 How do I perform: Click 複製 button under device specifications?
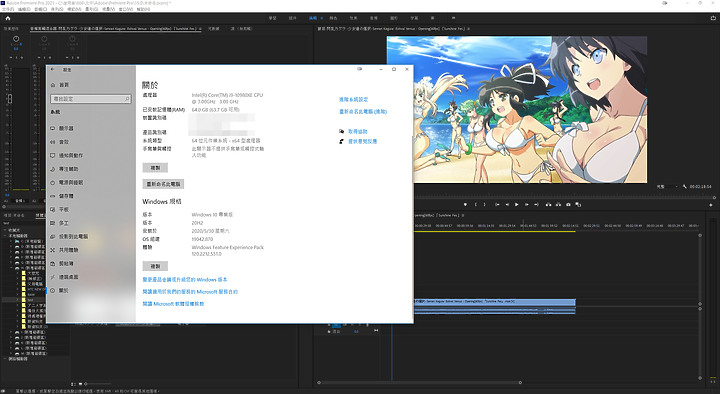click(155, 168)
